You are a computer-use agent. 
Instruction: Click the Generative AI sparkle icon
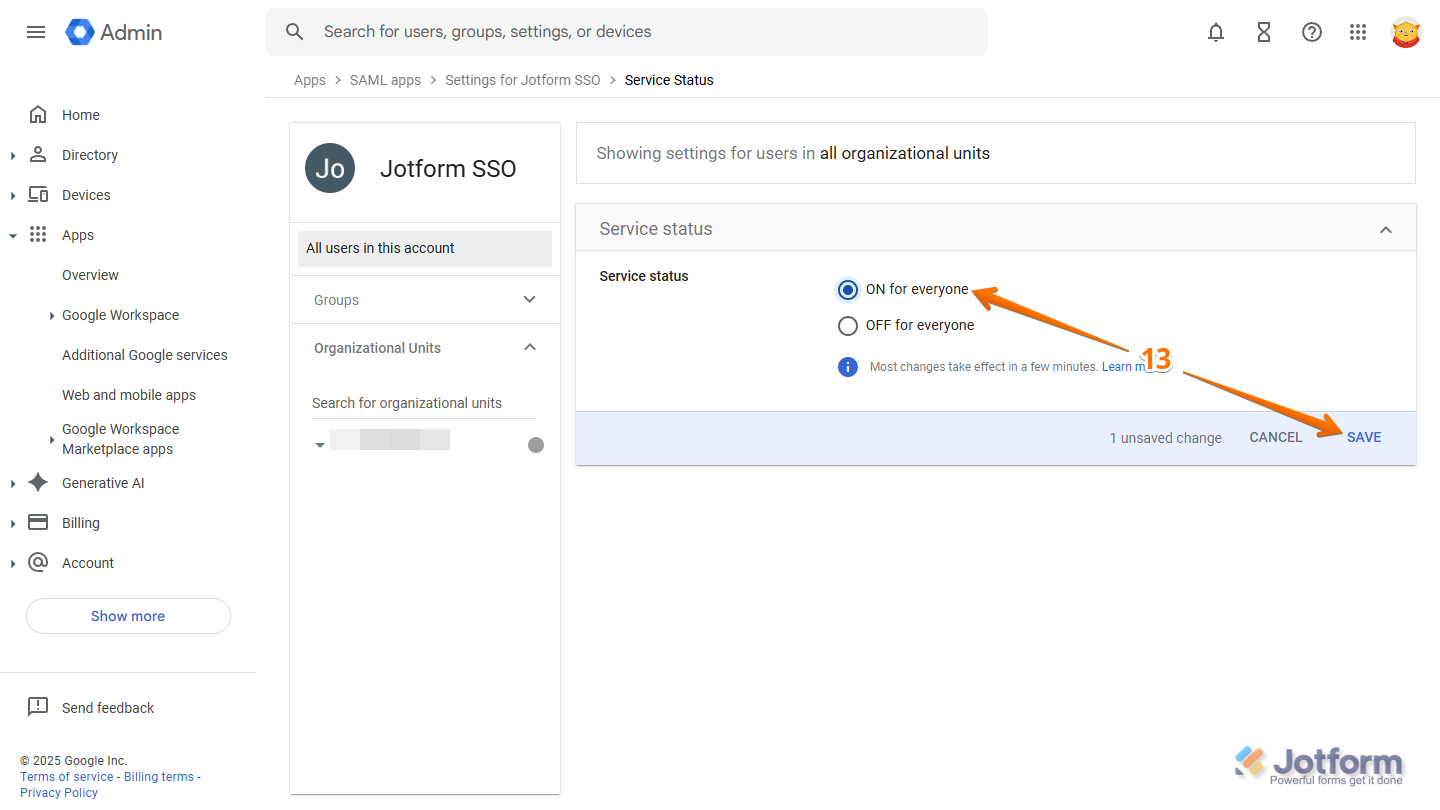point(38,482)
